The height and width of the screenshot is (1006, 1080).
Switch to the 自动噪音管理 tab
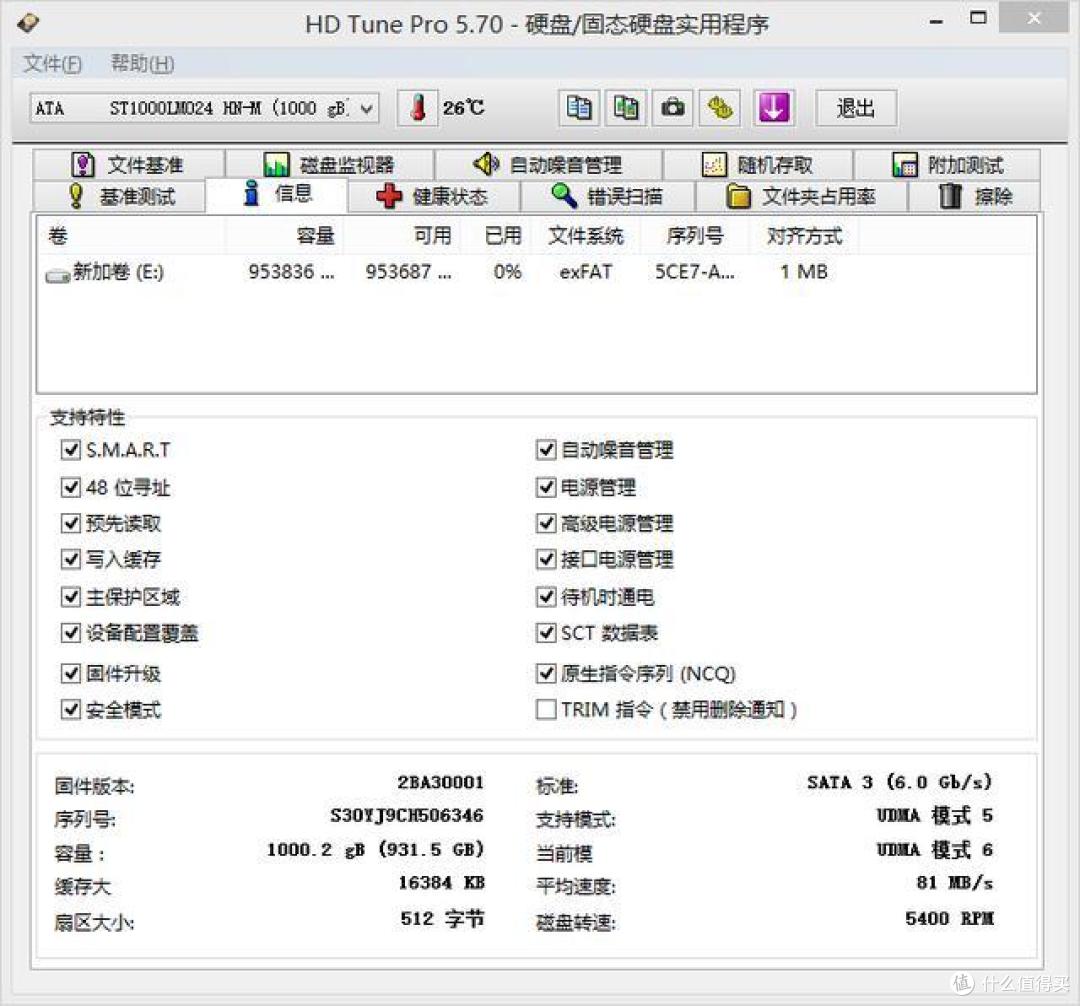[548, 165]
